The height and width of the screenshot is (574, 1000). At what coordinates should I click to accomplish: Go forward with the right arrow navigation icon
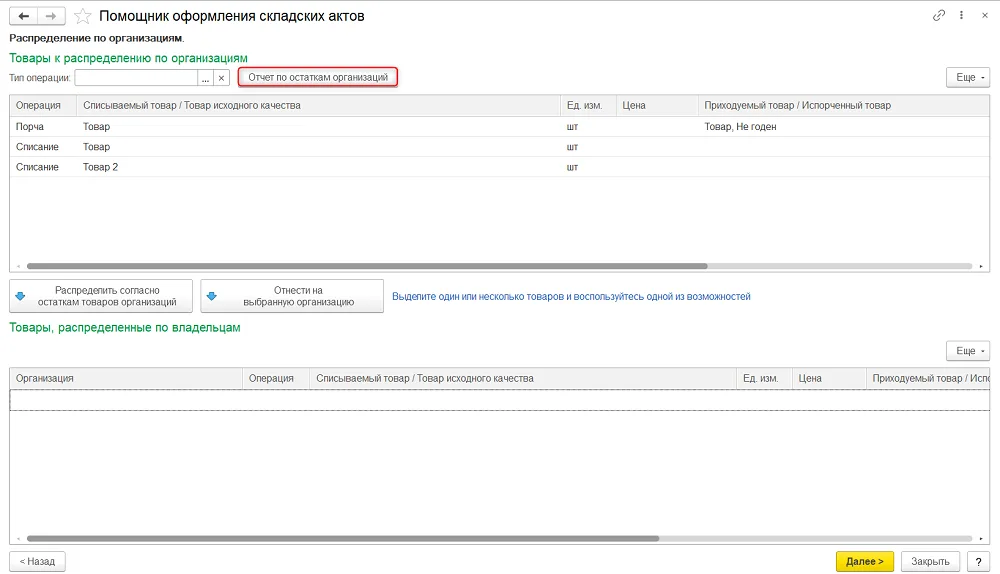(x=51, y=16)
